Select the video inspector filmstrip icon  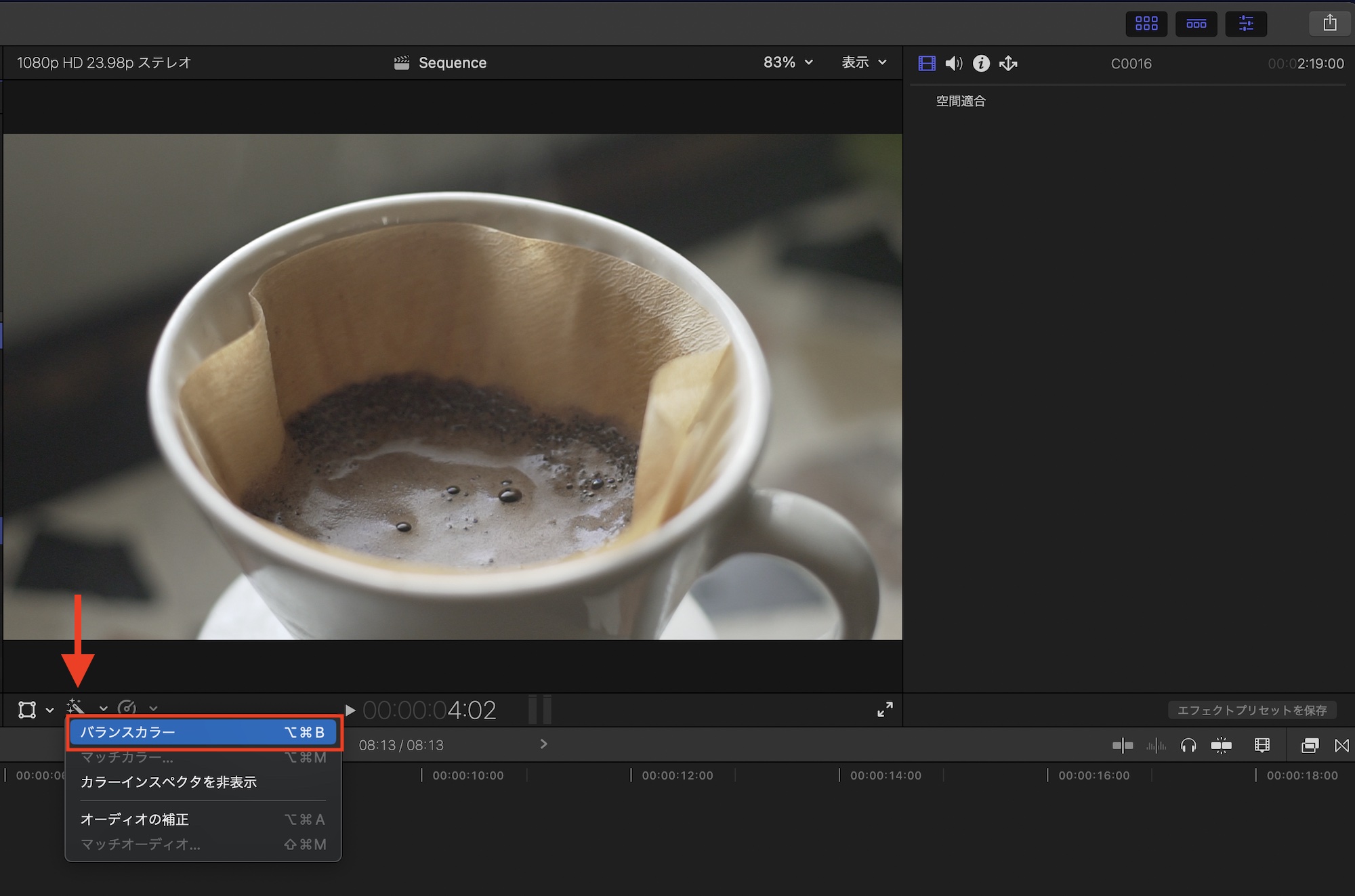coord(927,63)
